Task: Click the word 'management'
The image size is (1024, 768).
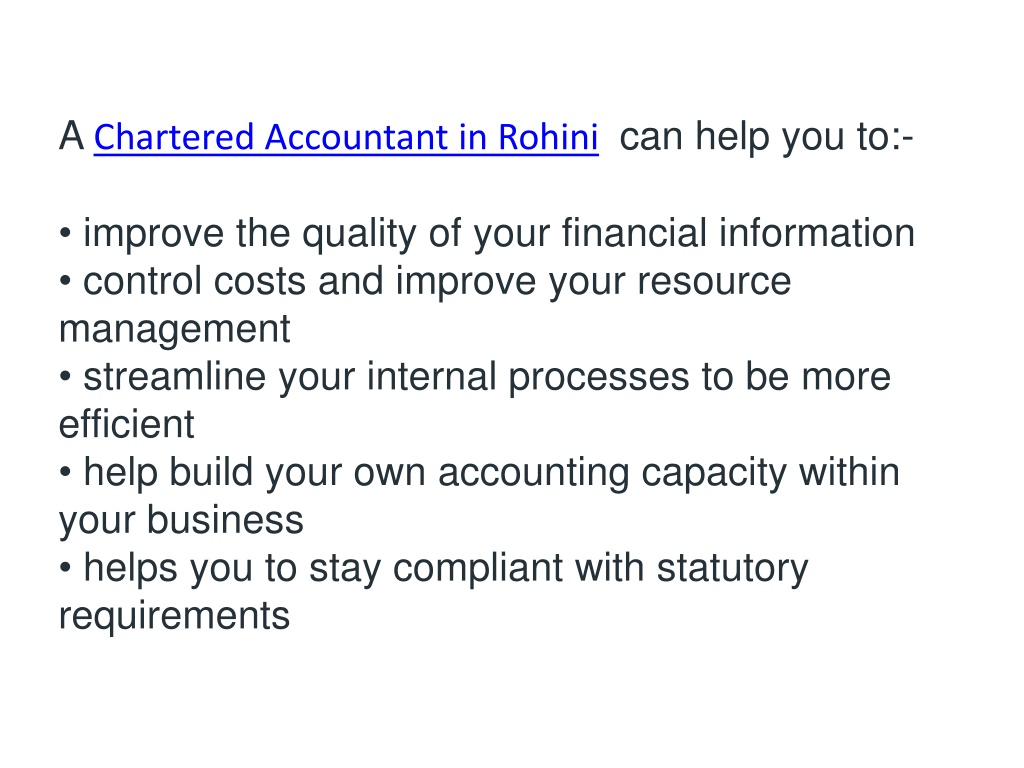Action: (174, 329)
